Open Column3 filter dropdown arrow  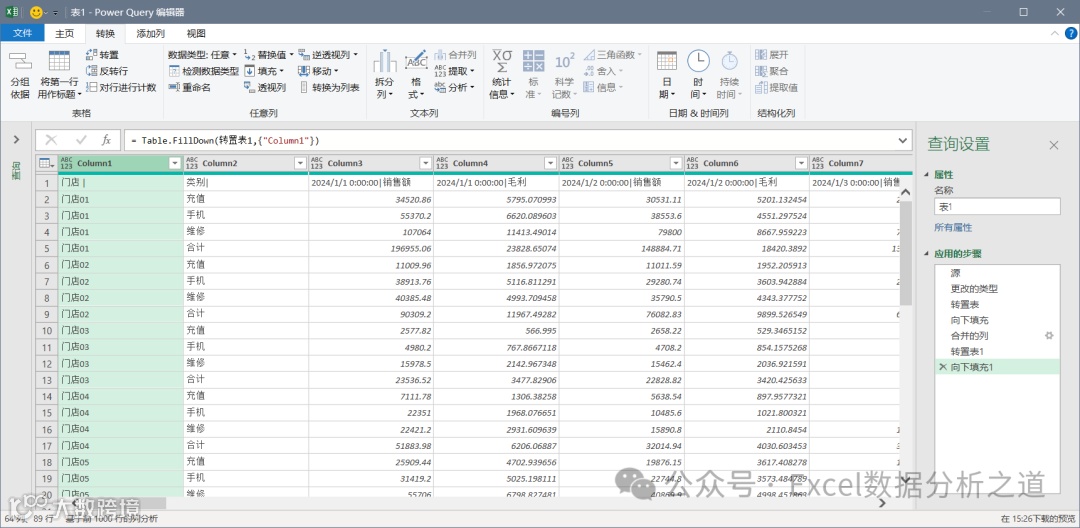click(x=425, y=163)
